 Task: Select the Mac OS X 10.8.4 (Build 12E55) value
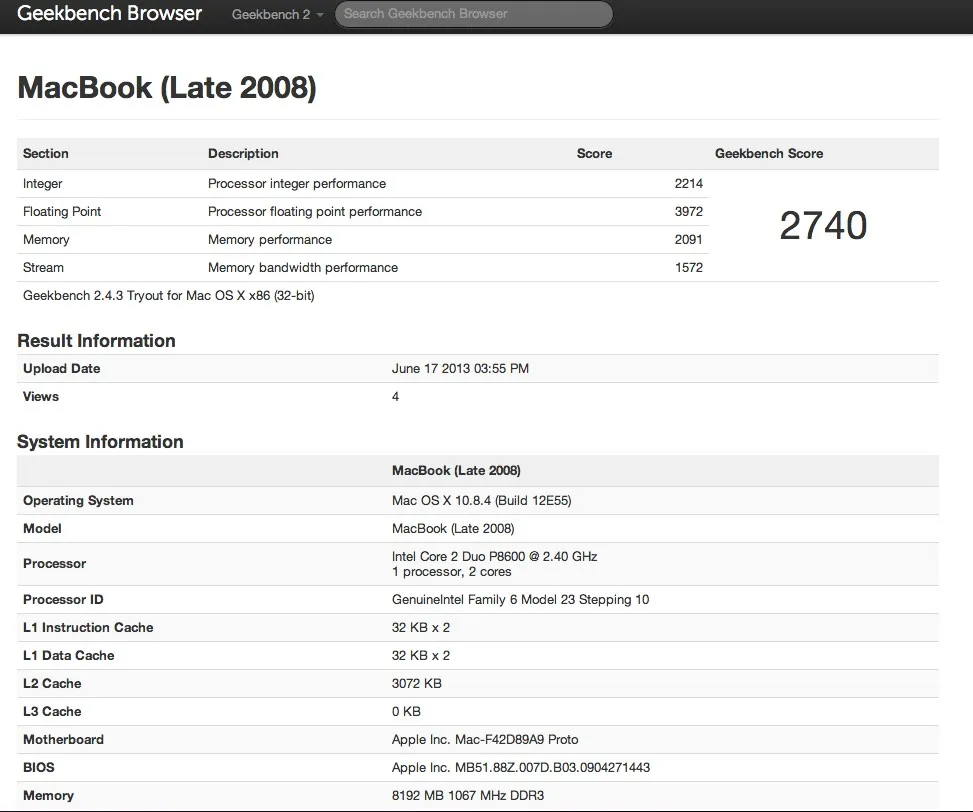(x=482, y=501)
